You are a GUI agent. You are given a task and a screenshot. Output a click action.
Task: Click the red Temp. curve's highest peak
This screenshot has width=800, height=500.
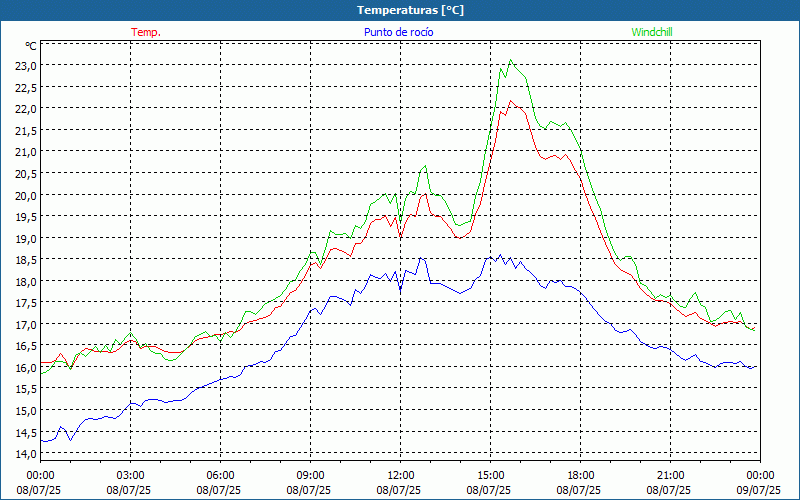(511, 100)
